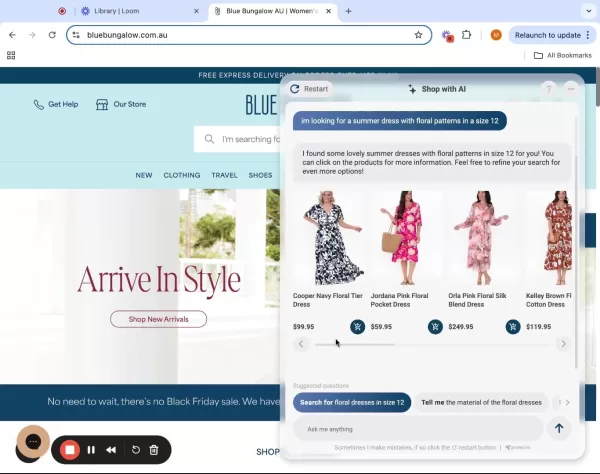Click the Loom rewind button
The height and width of the screenshot is (474, 600).
(111, 450)
